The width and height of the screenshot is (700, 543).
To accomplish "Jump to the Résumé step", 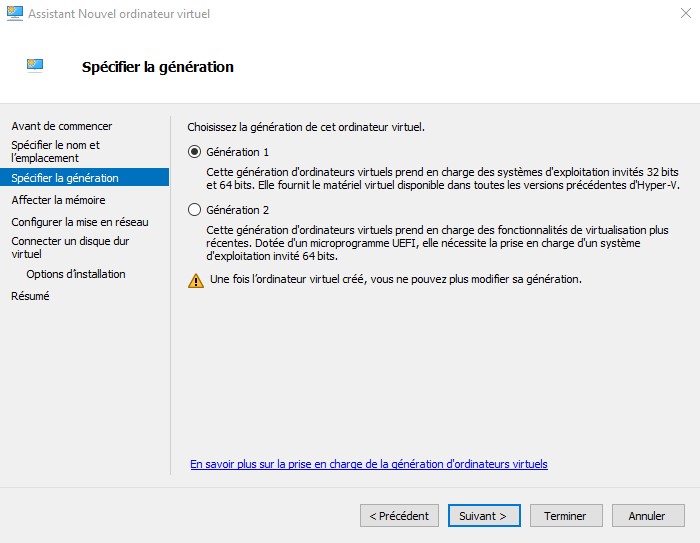I will (x=30, y=296).
